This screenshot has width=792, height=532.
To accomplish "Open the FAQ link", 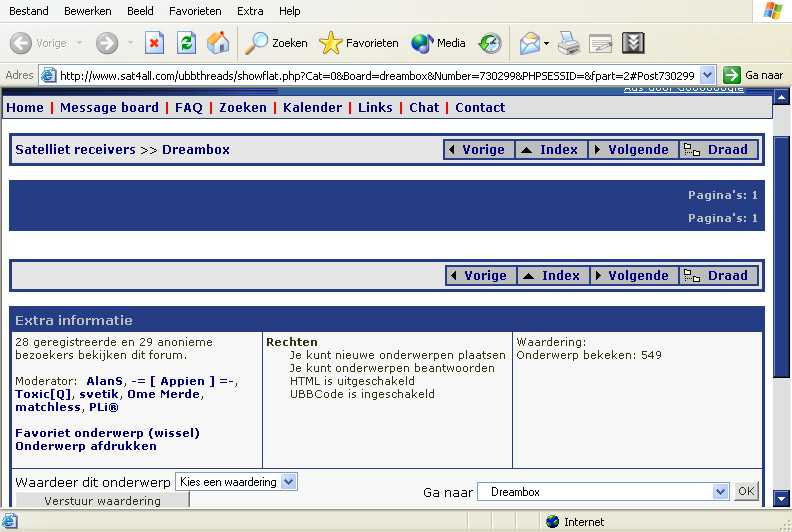I will click(x=188, y=107).
